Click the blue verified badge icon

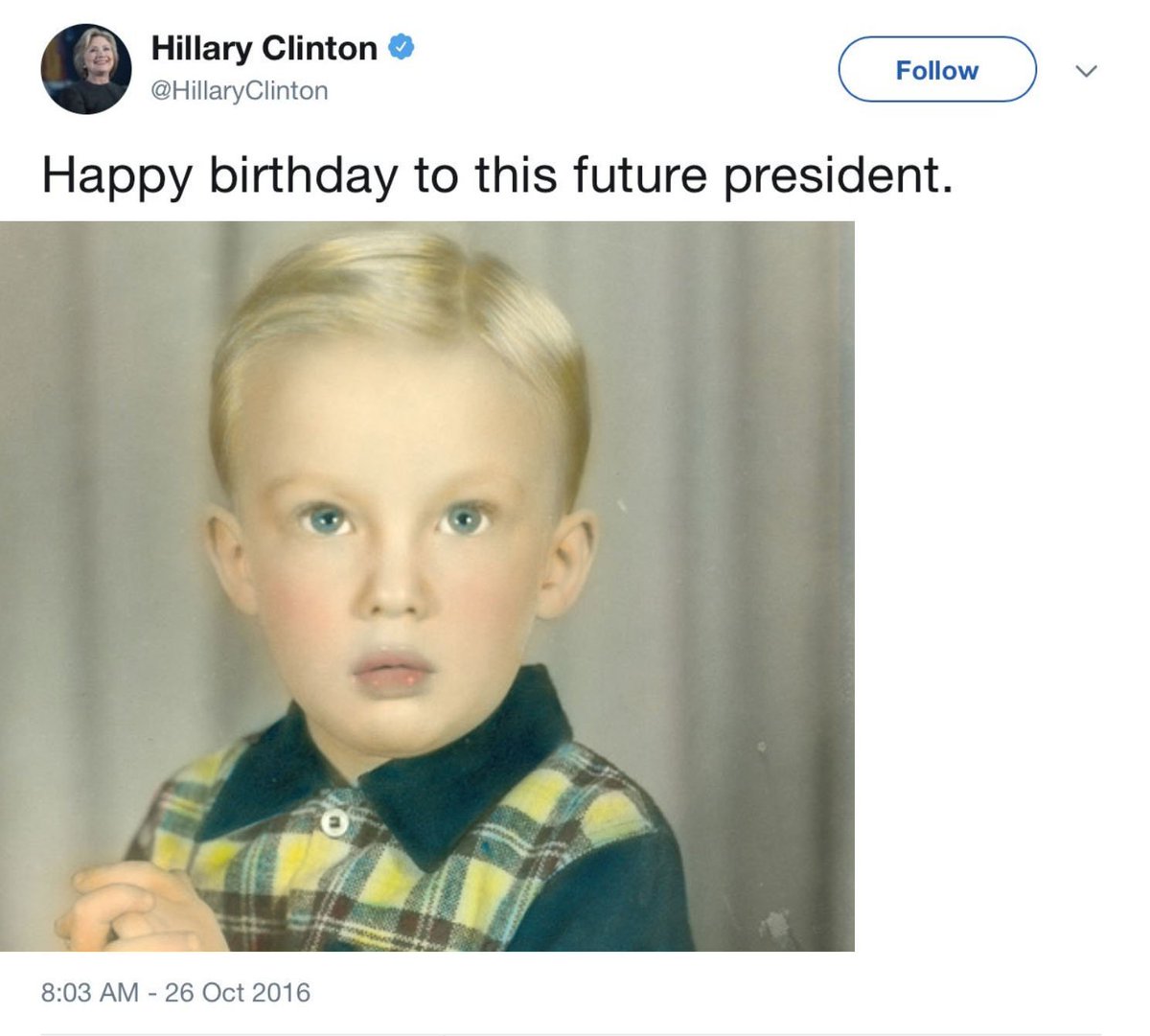click(x=401, y=47)
